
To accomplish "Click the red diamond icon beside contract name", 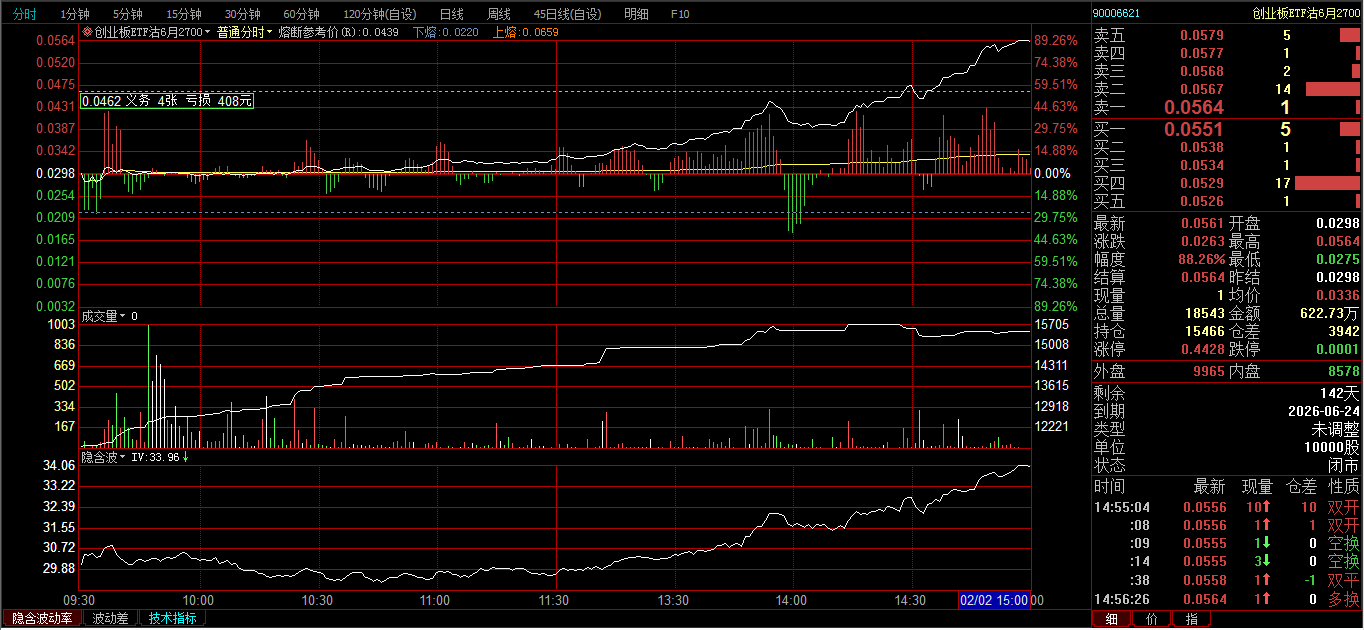I will [x=87, y=32].
